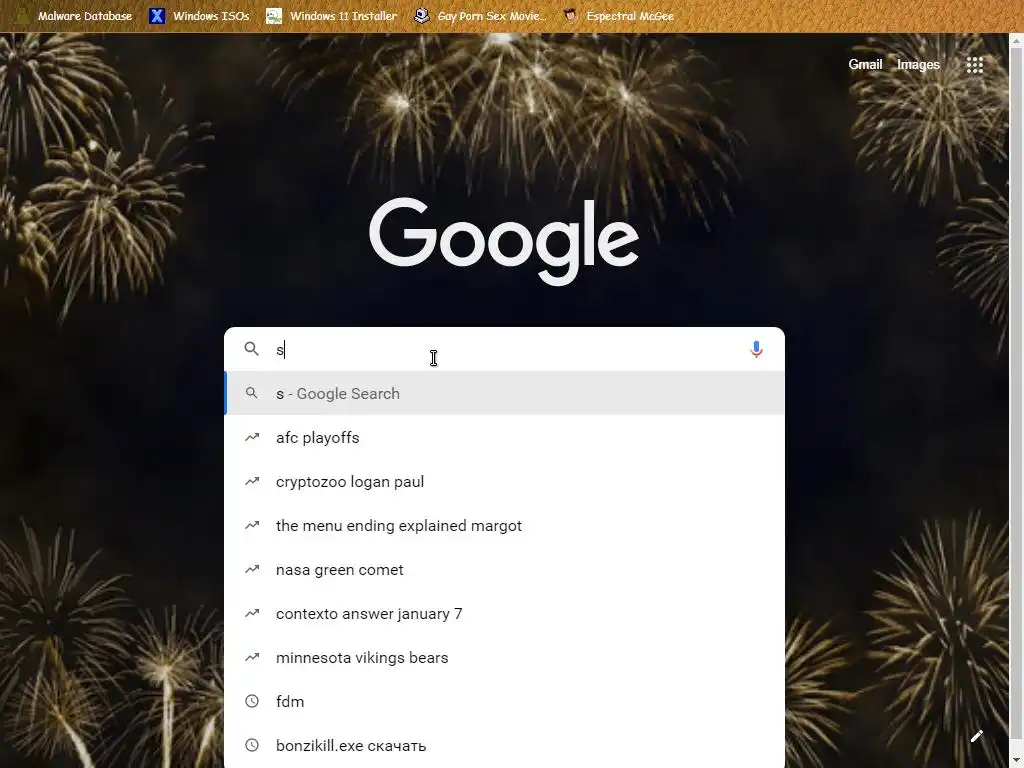Screen dimensions: 1024x768
Task: Click the clock history icon beside 'fdm'
Action: pyautogui.click(x=252, y=701)
